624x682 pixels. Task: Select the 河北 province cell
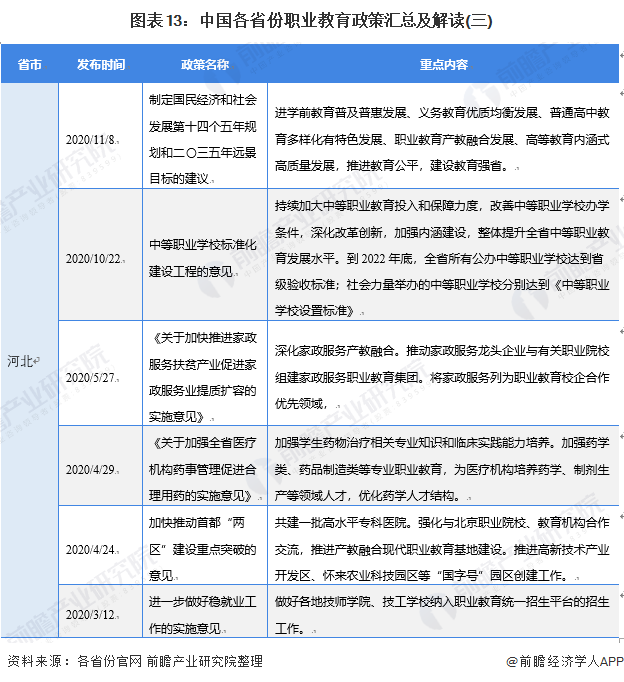[30, 360]
